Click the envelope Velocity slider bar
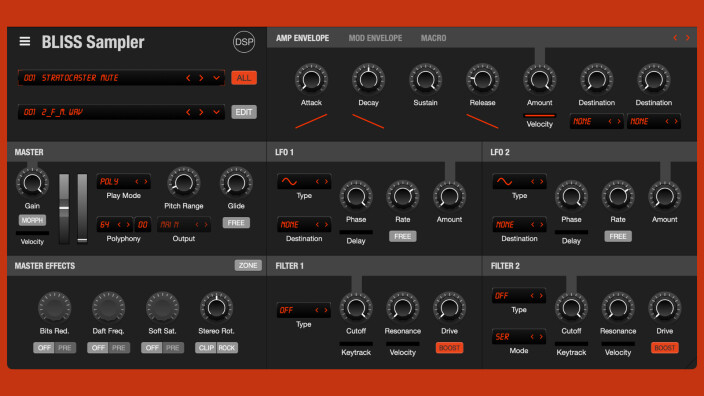The width and height of the screenshot is (704, 396). (540, 116)
